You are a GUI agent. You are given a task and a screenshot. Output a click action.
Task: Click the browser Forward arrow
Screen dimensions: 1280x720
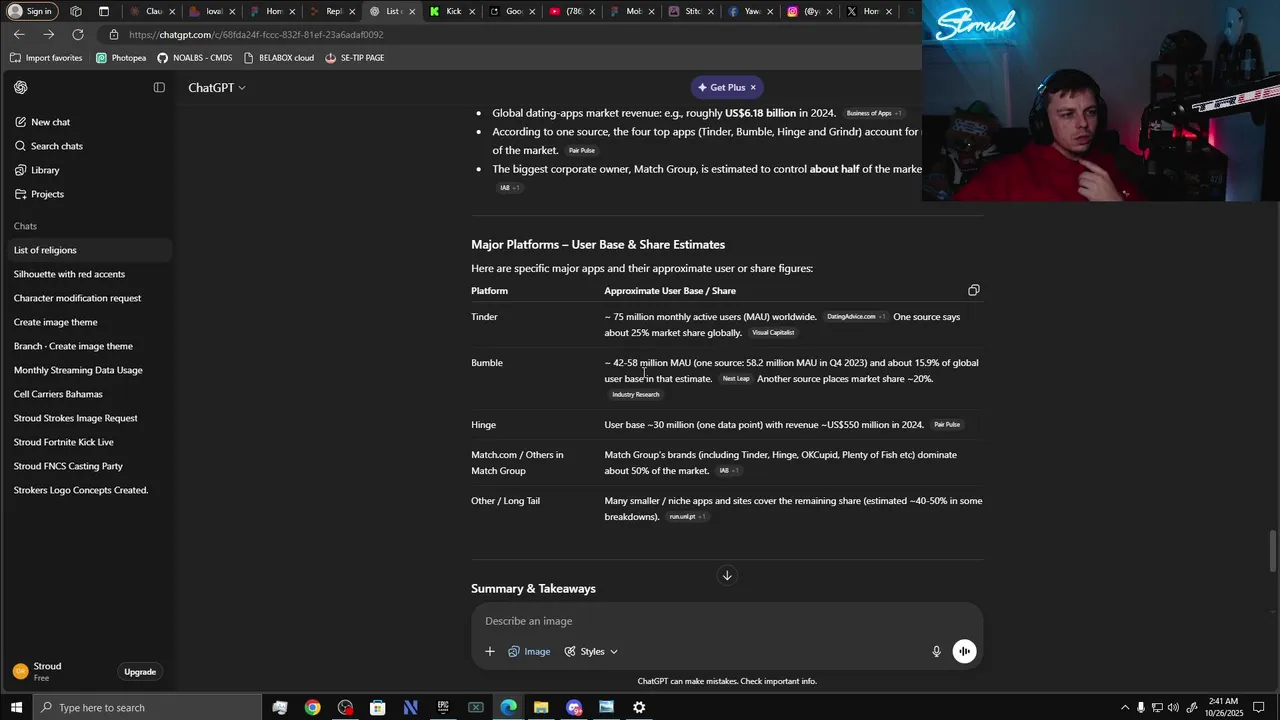point(48,34)
